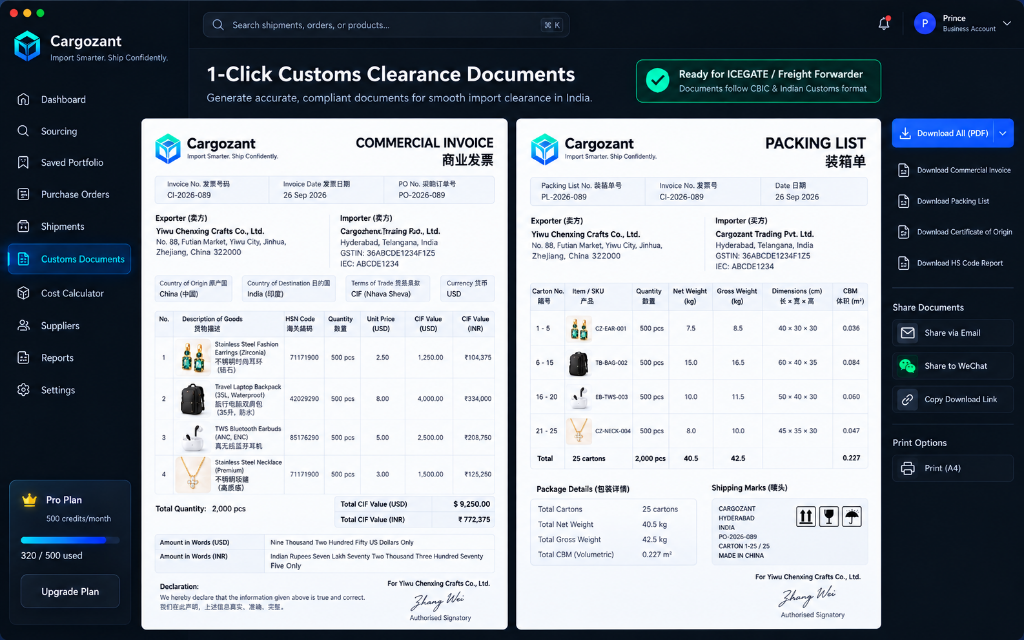1024x640 pixels.
Task: Click the backpack icon in the packing list
Action: tap(579, 363)
